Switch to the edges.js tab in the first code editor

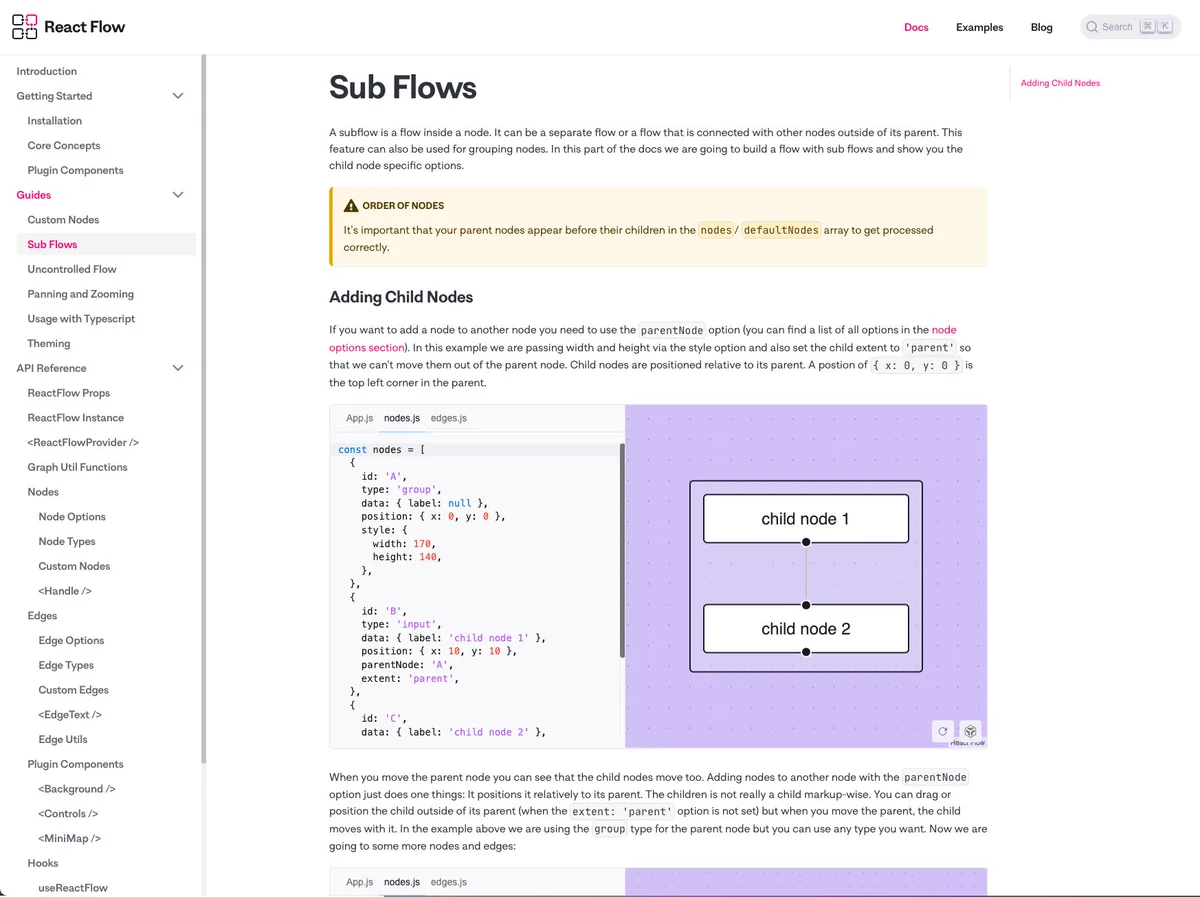[x=449, y=418]
